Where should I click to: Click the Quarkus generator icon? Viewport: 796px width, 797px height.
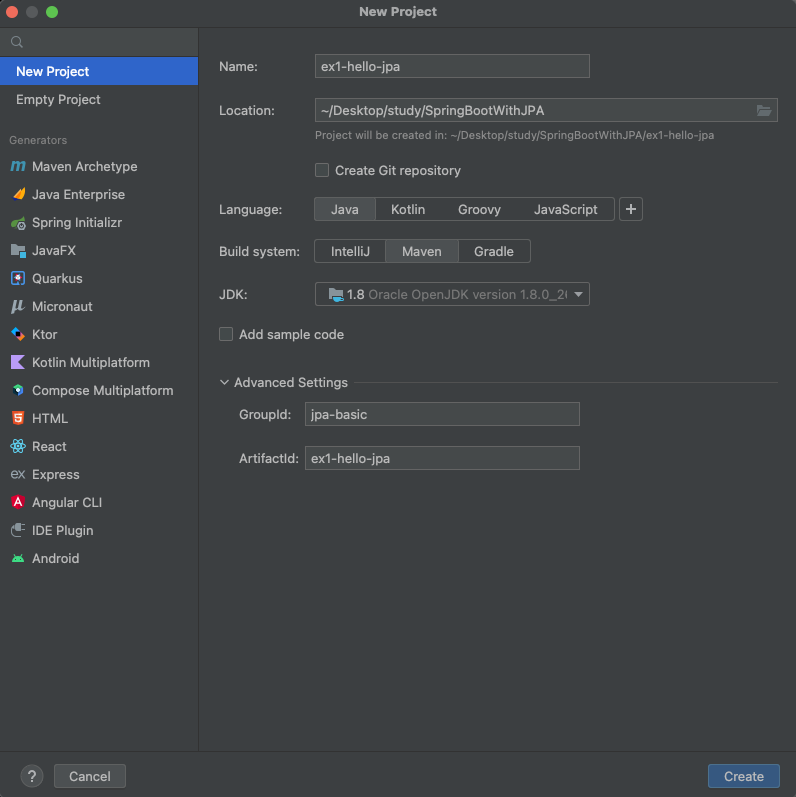point(18,279)
